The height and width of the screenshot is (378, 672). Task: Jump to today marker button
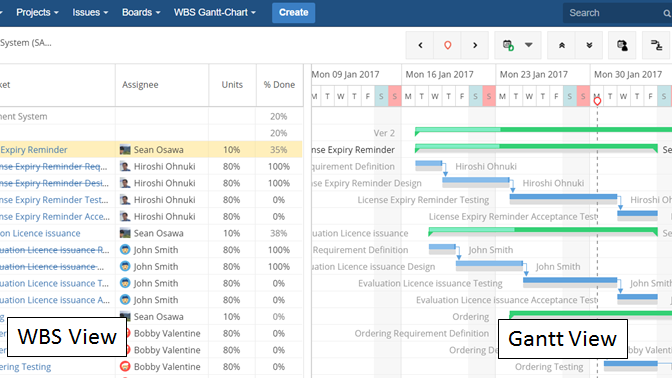click(x=447, y=45)
